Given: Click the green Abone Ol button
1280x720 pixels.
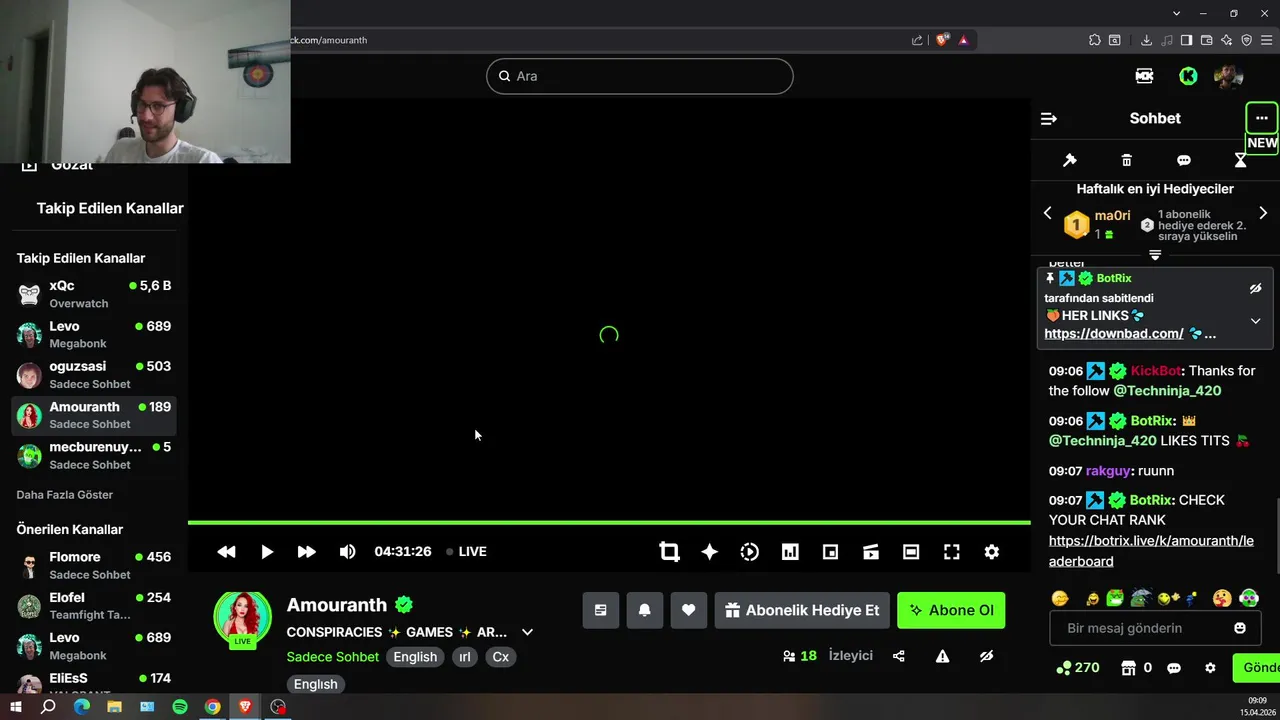Looking at the screenshot, I should [951, 610].
